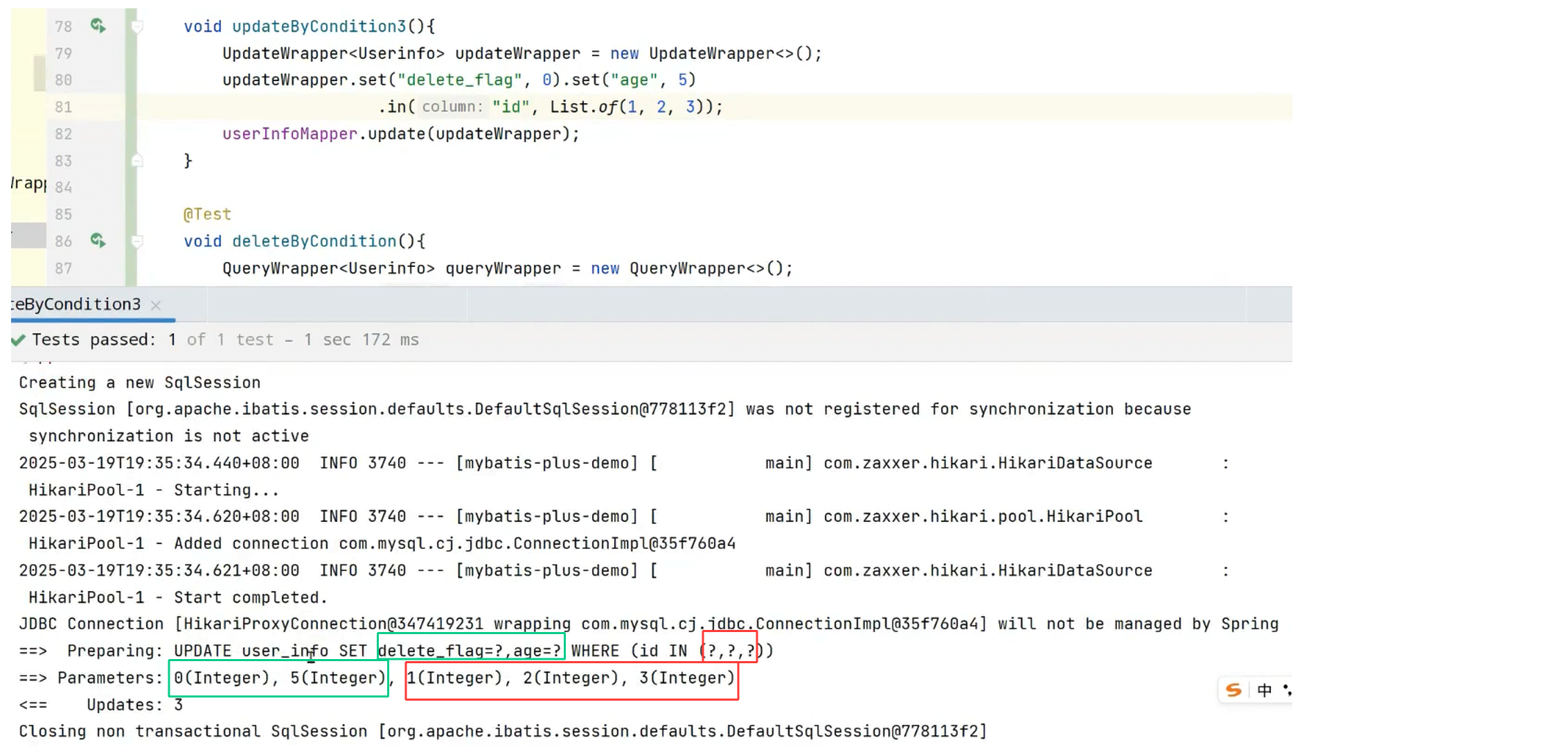The height and width of the screenshot is (754, 1568).
Task: Select the updateByCondition3 run tab
Action: coord(76,304)
